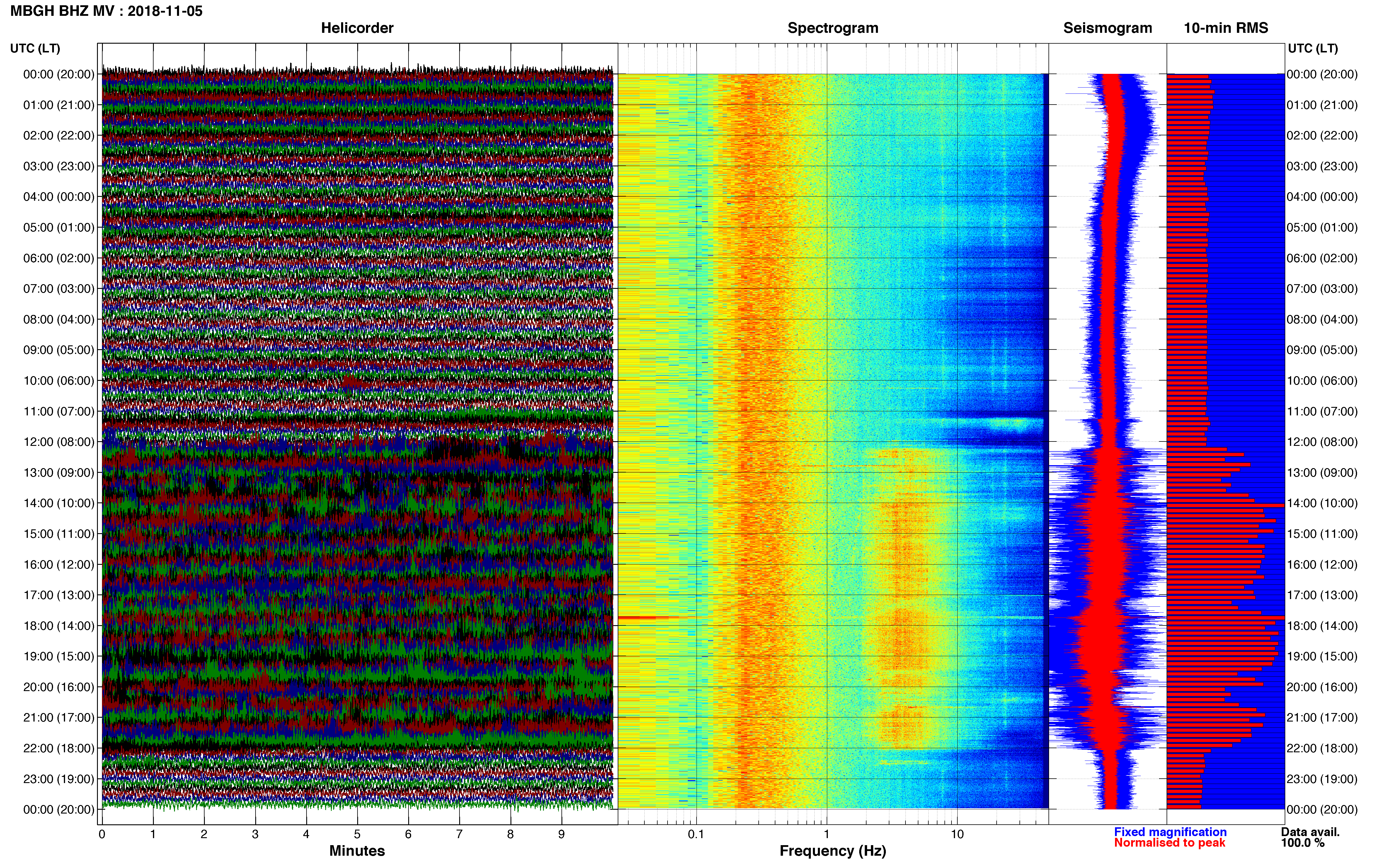The image size is (1389, 868).
Task: Click the '0.1' frequency axis tick label
Action: (696, 835)
